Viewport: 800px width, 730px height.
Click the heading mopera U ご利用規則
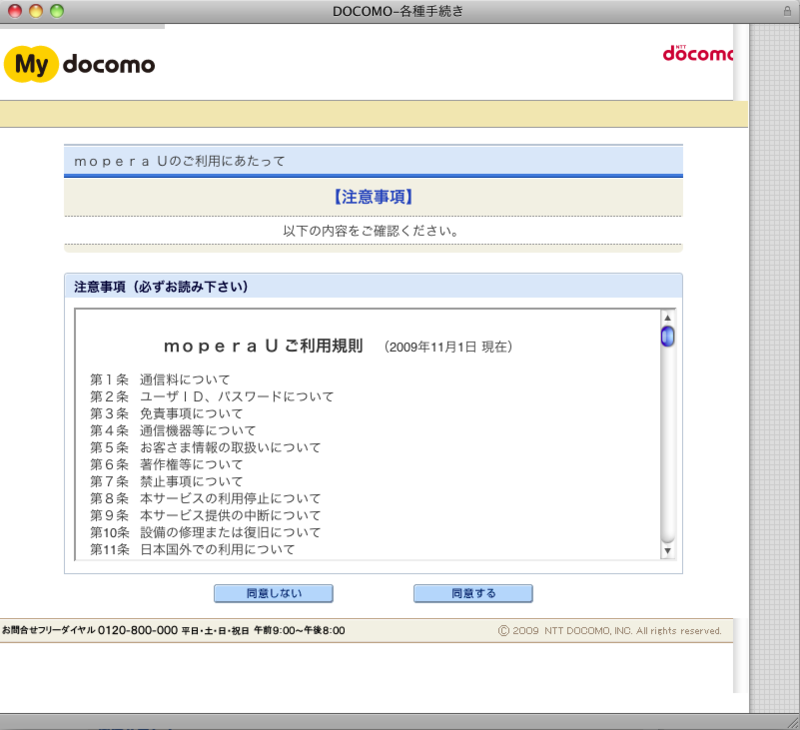[263, 346]
